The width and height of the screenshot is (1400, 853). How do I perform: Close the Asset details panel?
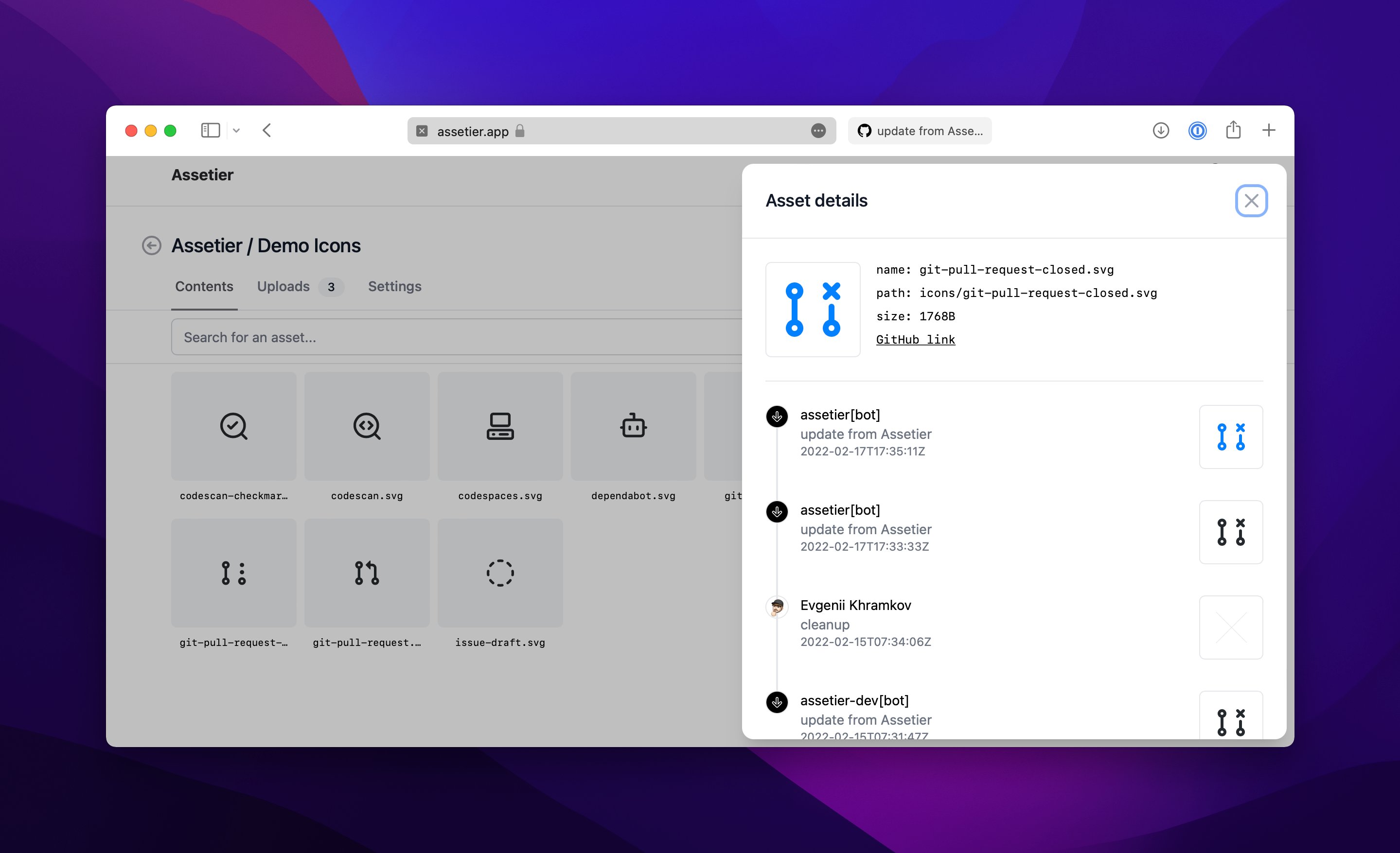1251,200
